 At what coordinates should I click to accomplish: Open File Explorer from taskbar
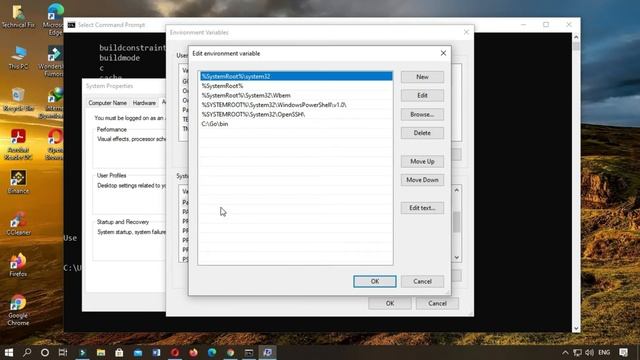click(101, 352)
